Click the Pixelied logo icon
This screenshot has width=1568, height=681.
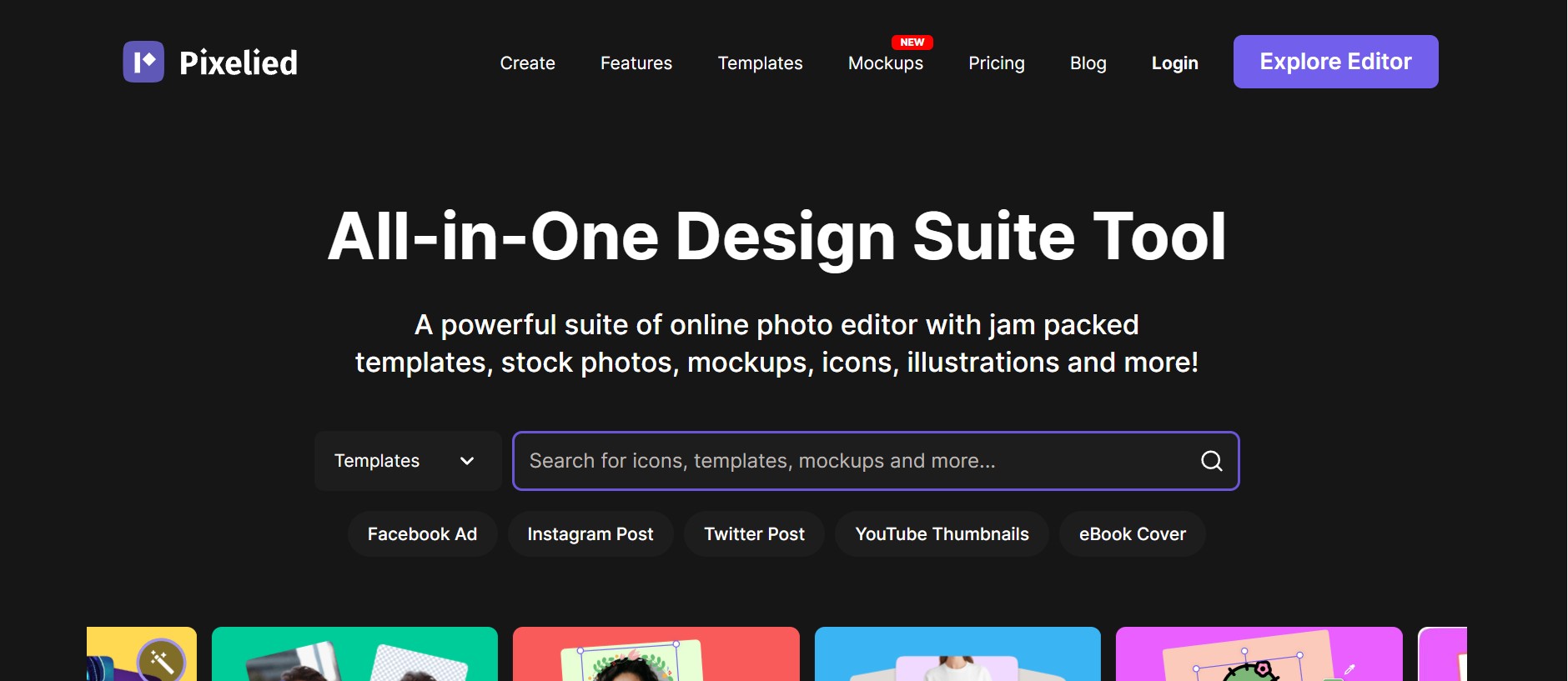pos(143,62)
